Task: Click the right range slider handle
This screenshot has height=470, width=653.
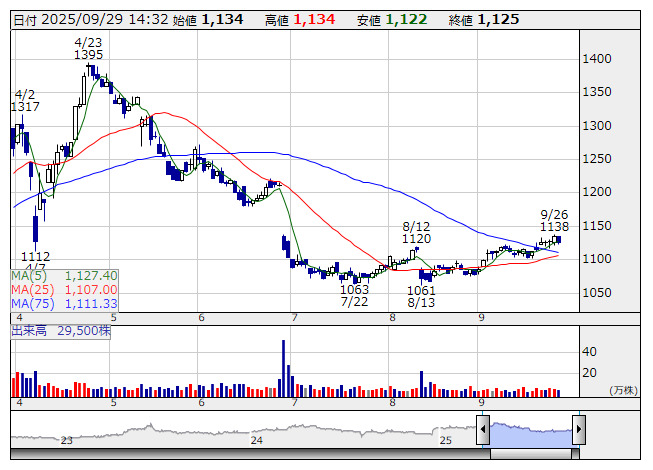Action: (579, 431)
